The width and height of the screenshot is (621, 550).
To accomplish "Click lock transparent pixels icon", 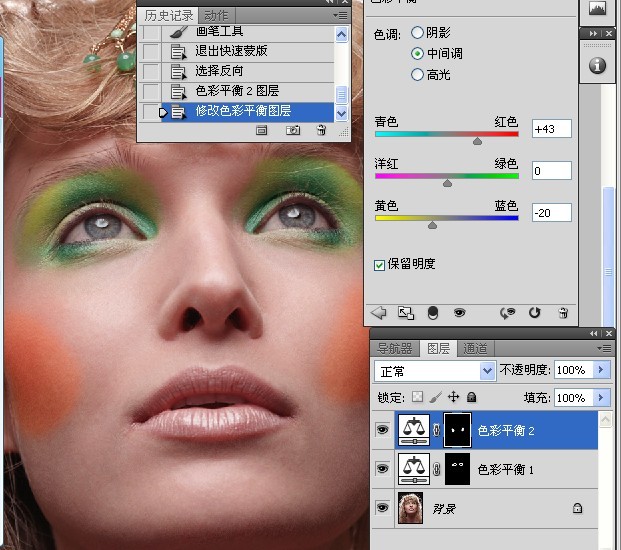I will coord(417,397).
